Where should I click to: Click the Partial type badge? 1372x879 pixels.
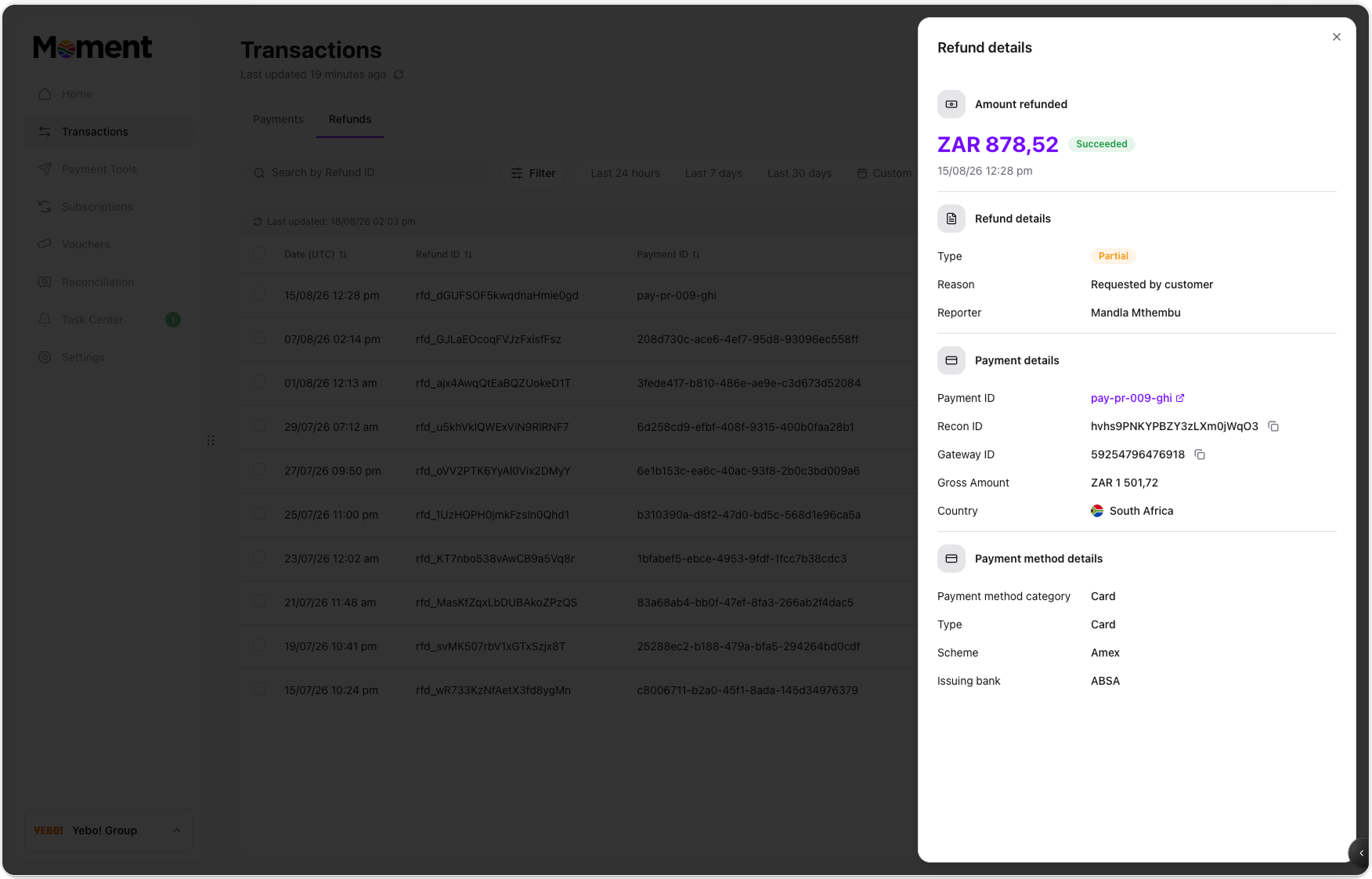point(1113,256)
